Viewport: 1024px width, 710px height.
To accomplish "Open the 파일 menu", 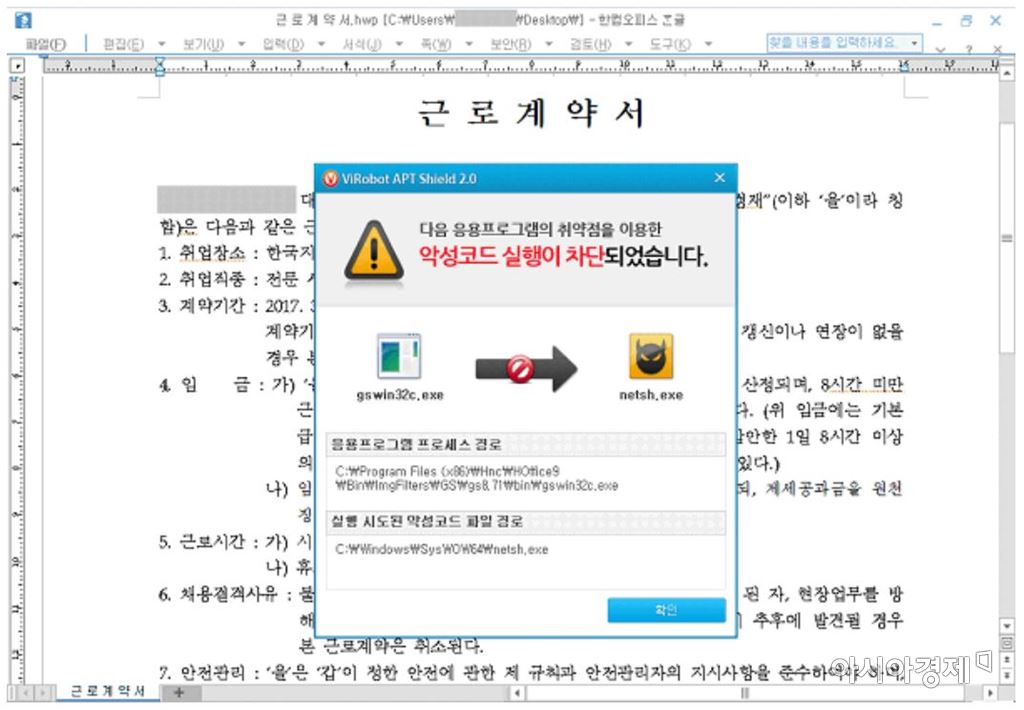I will tap(45, 44).
